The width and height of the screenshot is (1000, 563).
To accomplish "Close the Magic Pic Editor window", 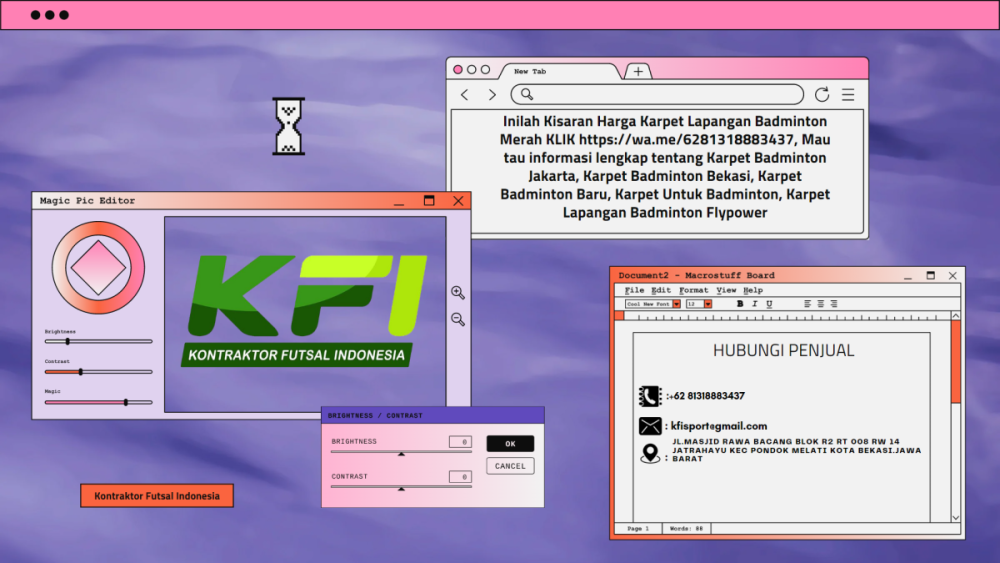I will pyautogui.click(x=459, y=200).
